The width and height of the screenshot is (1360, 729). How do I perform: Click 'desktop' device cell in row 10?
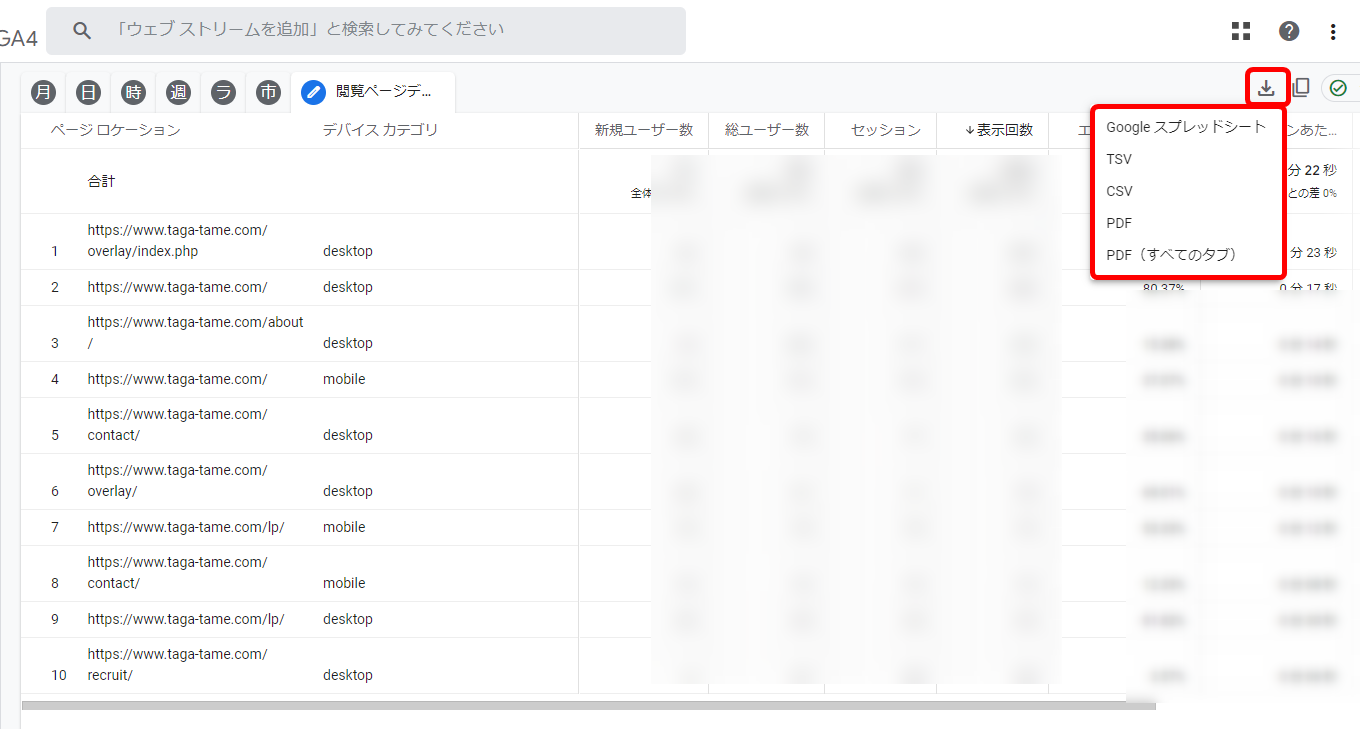(347, 675)
